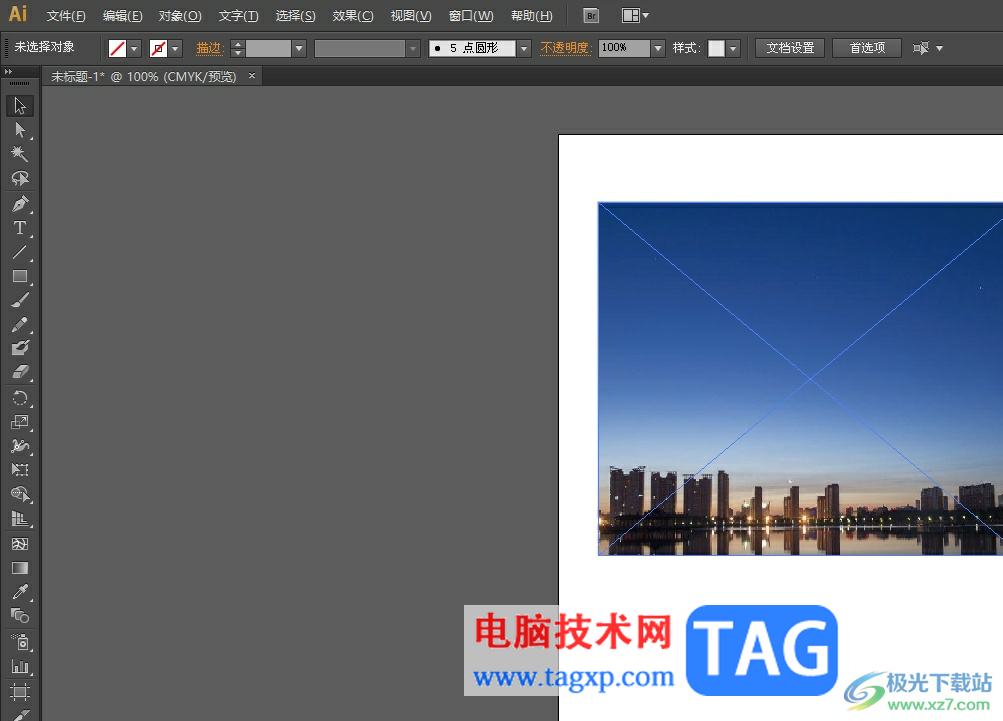Expand the 样式 style dropdown arrow
Image resolution: width=1003 pixels, height=721 pixels.
coord(734,48)
